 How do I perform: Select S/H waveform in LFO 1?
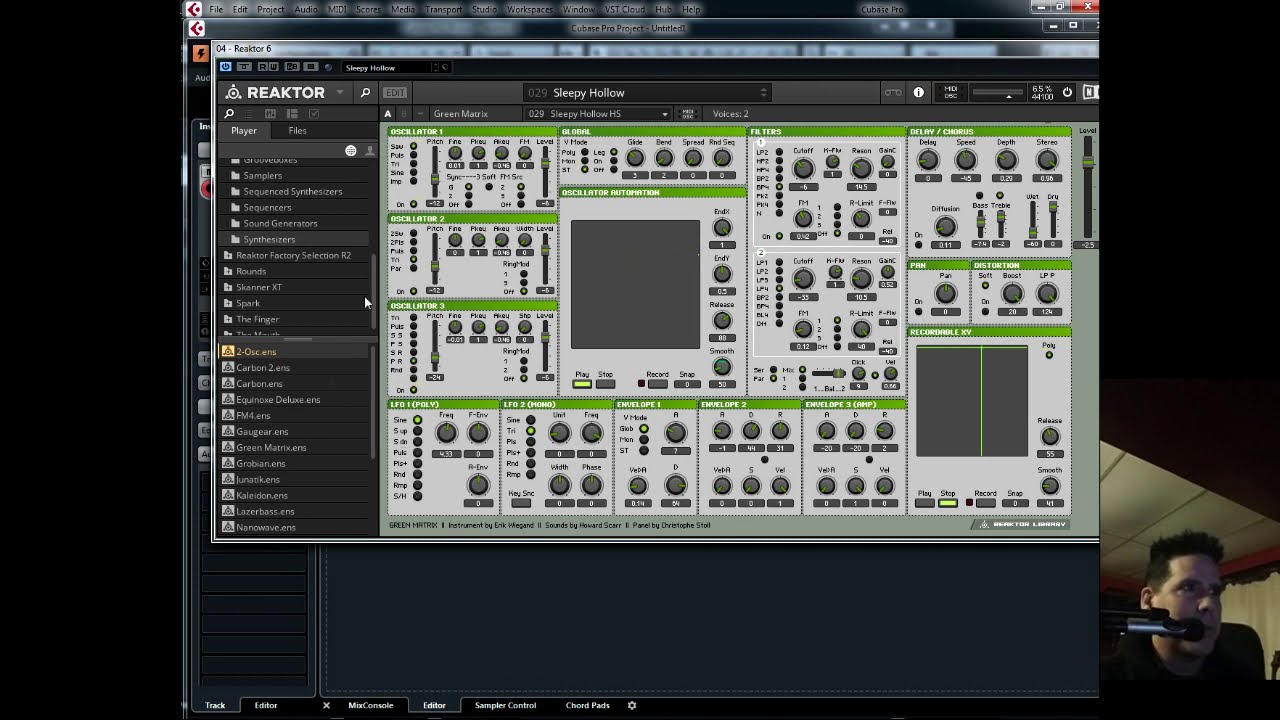point(417,497)
